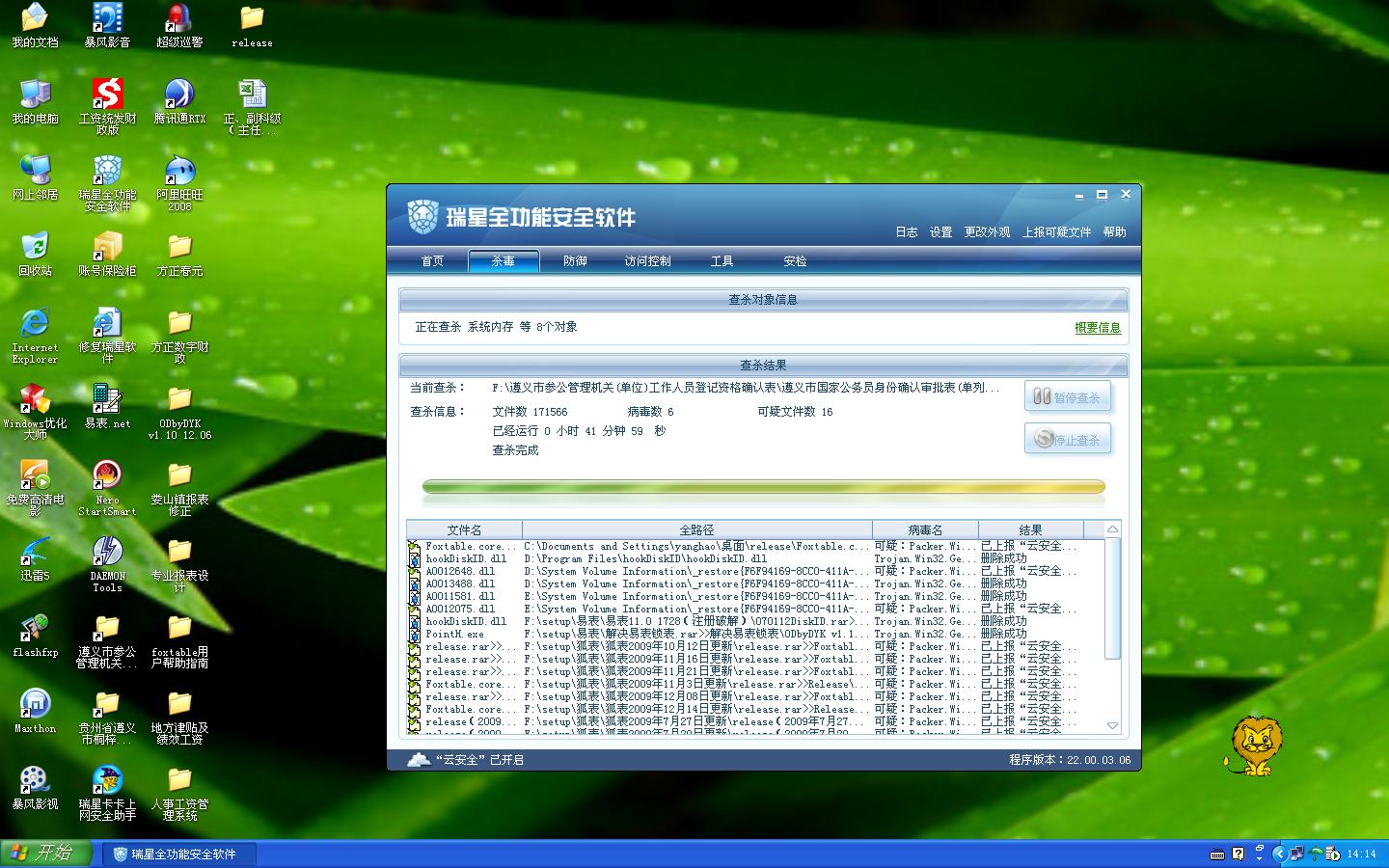Launch the 瑞星全功能安全软件 desktop shortcut
This screenshot has height=868, width=1389.
click(107, 183)
